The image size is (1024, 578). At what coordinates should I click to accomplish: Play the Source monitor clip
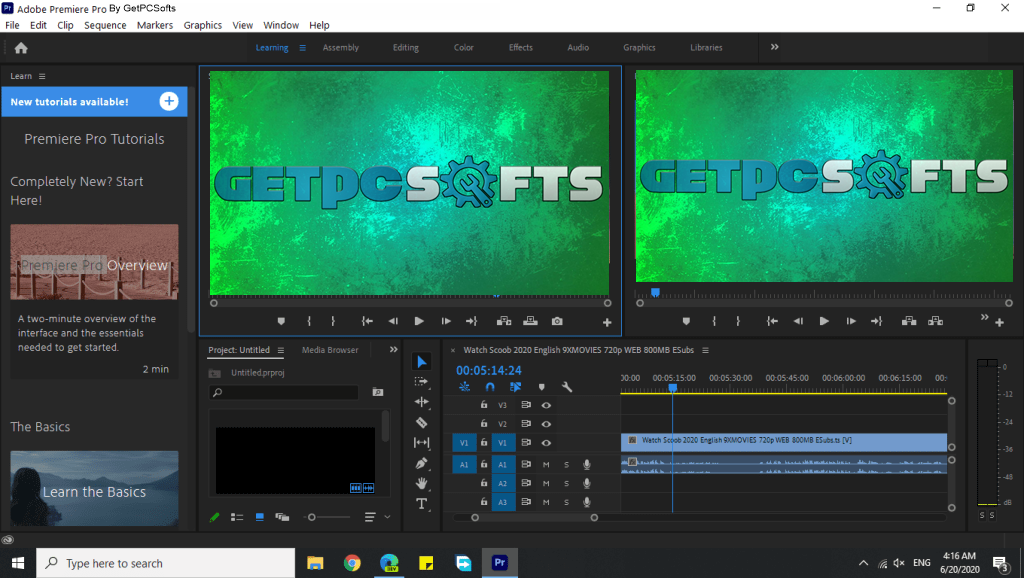click(419, 321)
